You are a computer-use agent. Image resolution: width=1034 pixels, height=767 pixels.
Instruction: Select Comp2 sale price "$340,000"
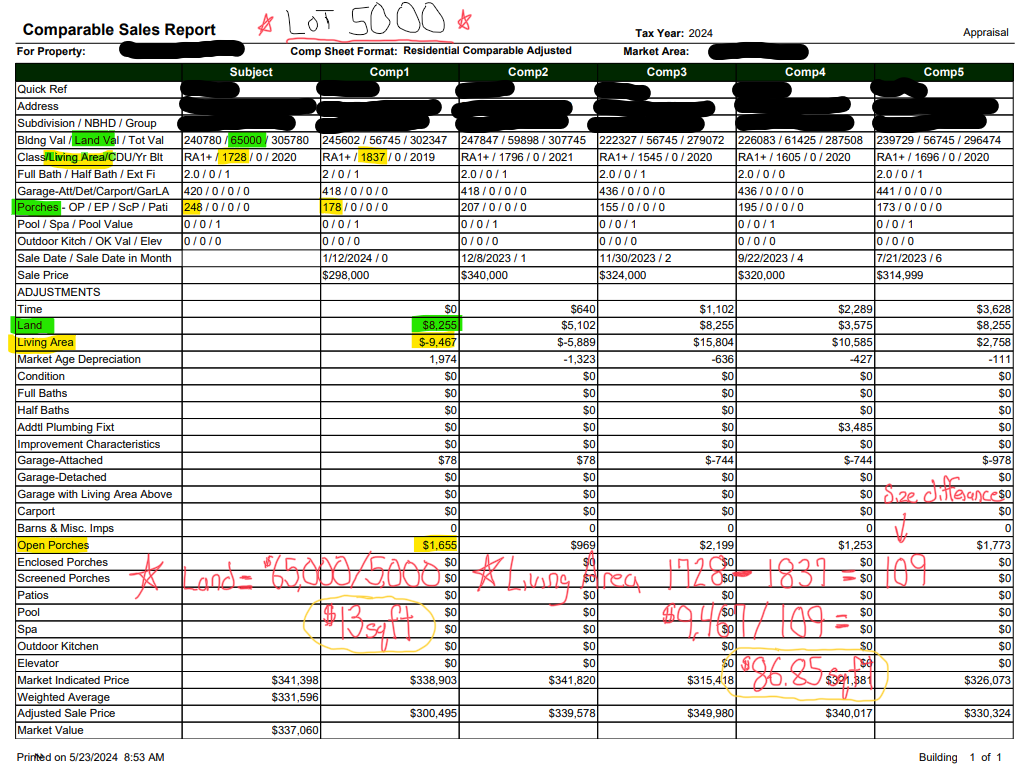tap(485, 276)
